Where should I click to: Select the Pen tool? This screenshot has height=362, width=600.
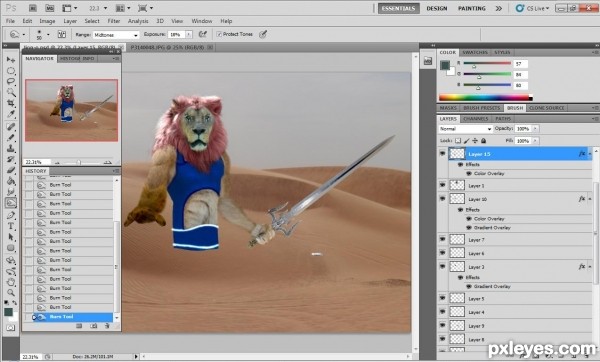click(11, 215)
